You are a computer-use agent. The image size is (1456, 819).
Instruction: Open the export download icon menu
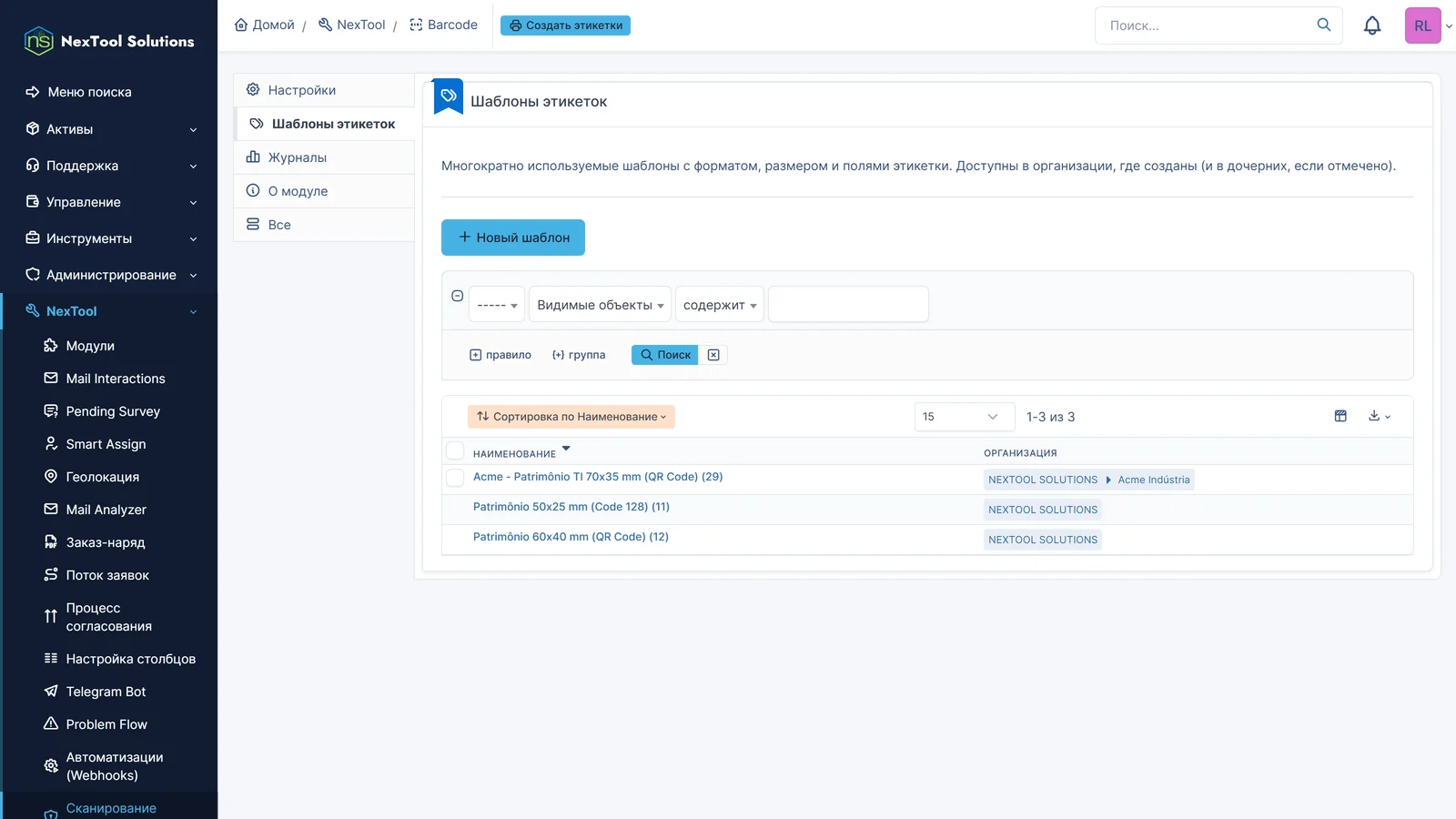1380,416
